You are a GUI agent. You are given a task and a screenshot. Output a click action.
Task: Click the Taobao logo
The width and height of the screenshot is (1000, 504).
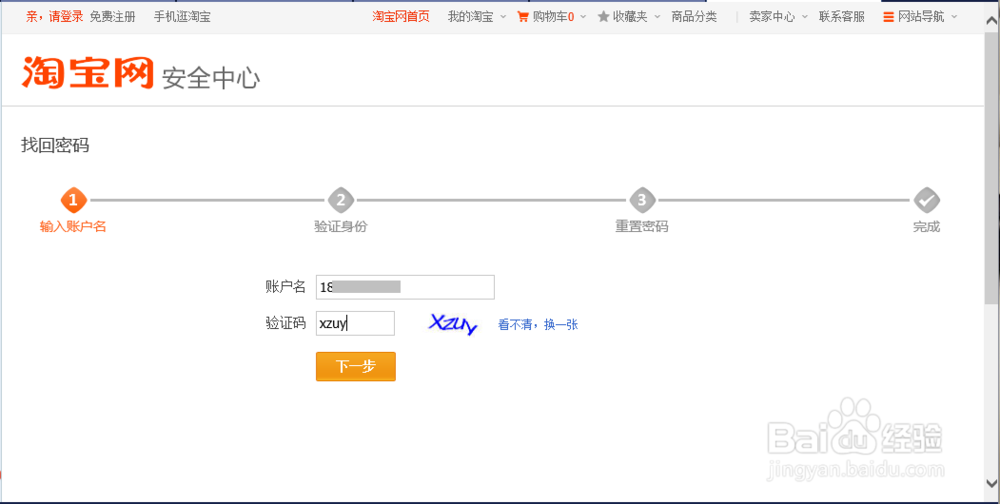(88, 72)
